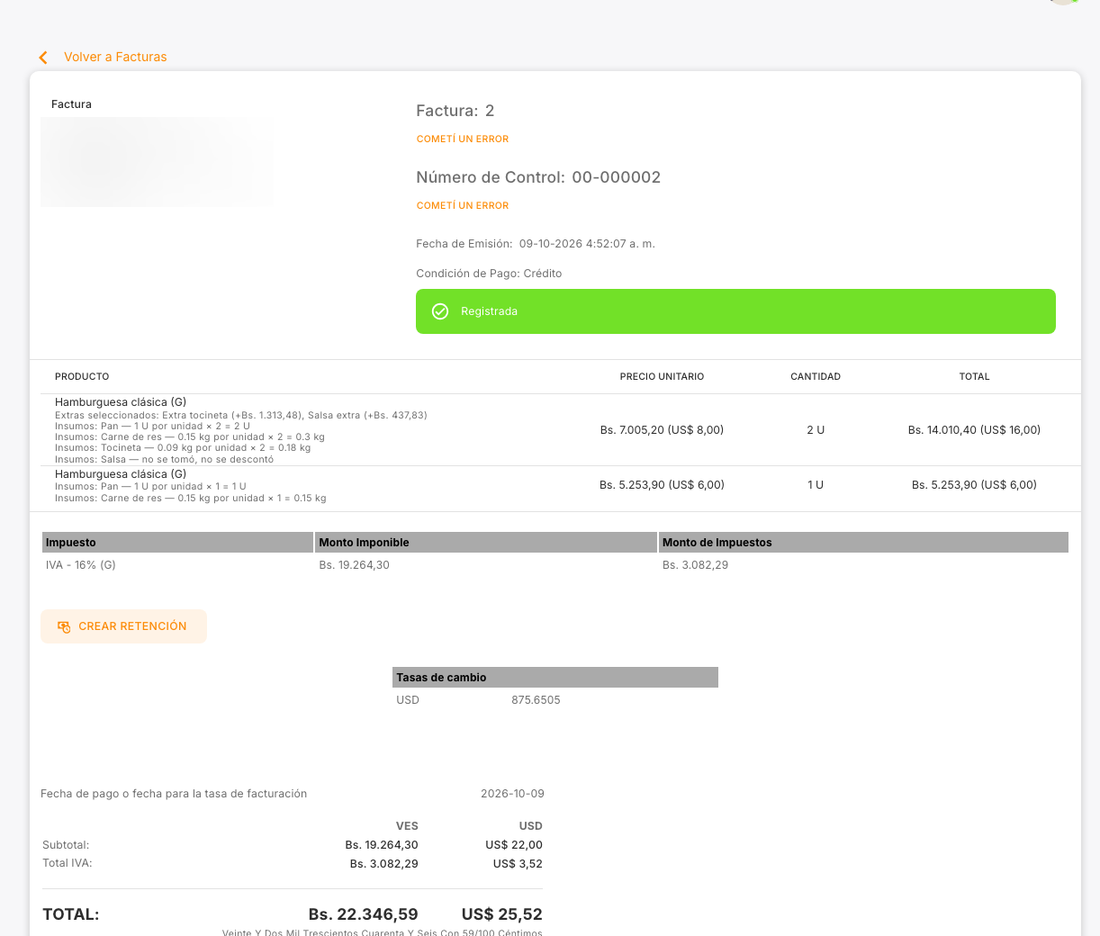1100x936 pixels.
Task: Select IVA amount "US$ 3,52"
Action: click(518, 864)
